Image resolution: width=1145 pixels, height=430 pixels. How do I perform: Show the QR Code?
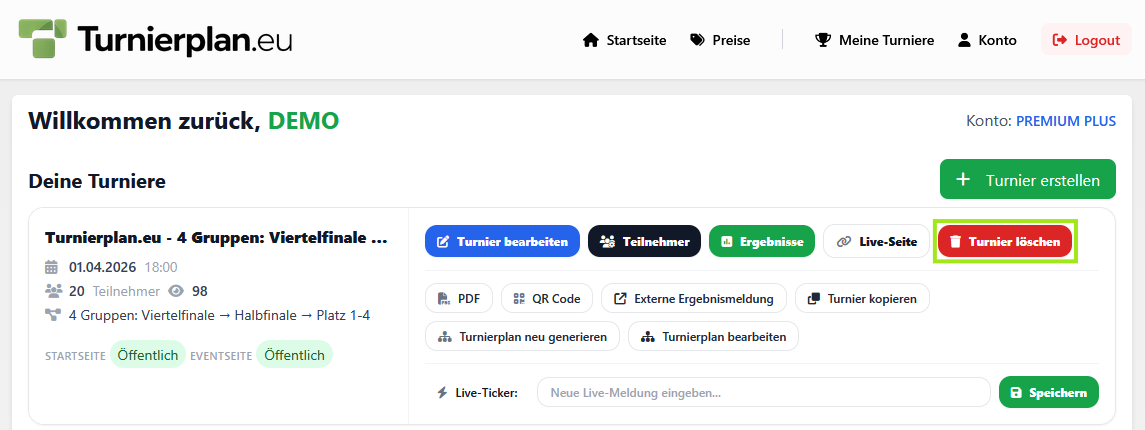point(547,298)
